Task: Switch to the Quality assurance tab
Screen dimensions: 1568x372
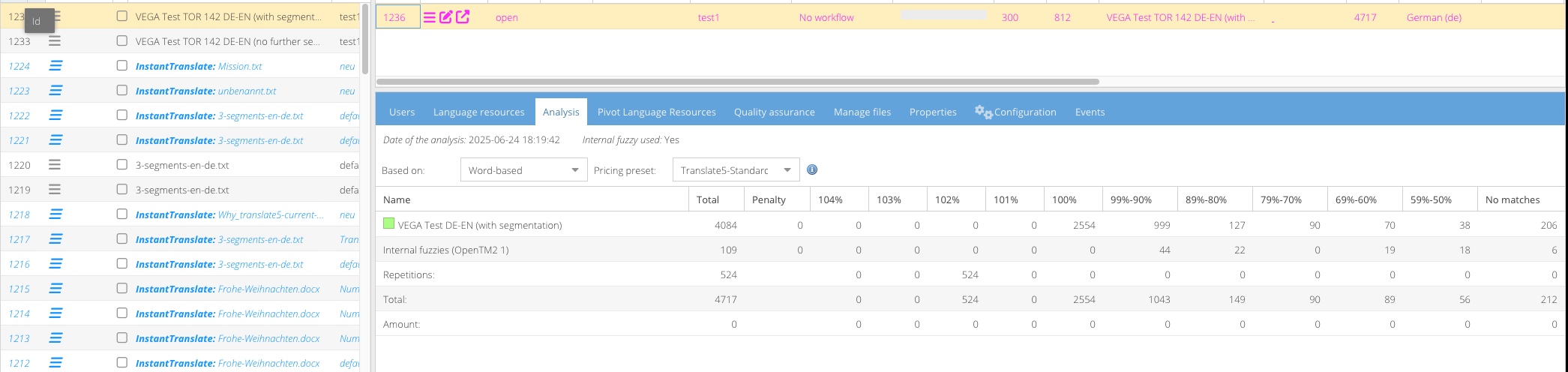Action: click(774, 112)
